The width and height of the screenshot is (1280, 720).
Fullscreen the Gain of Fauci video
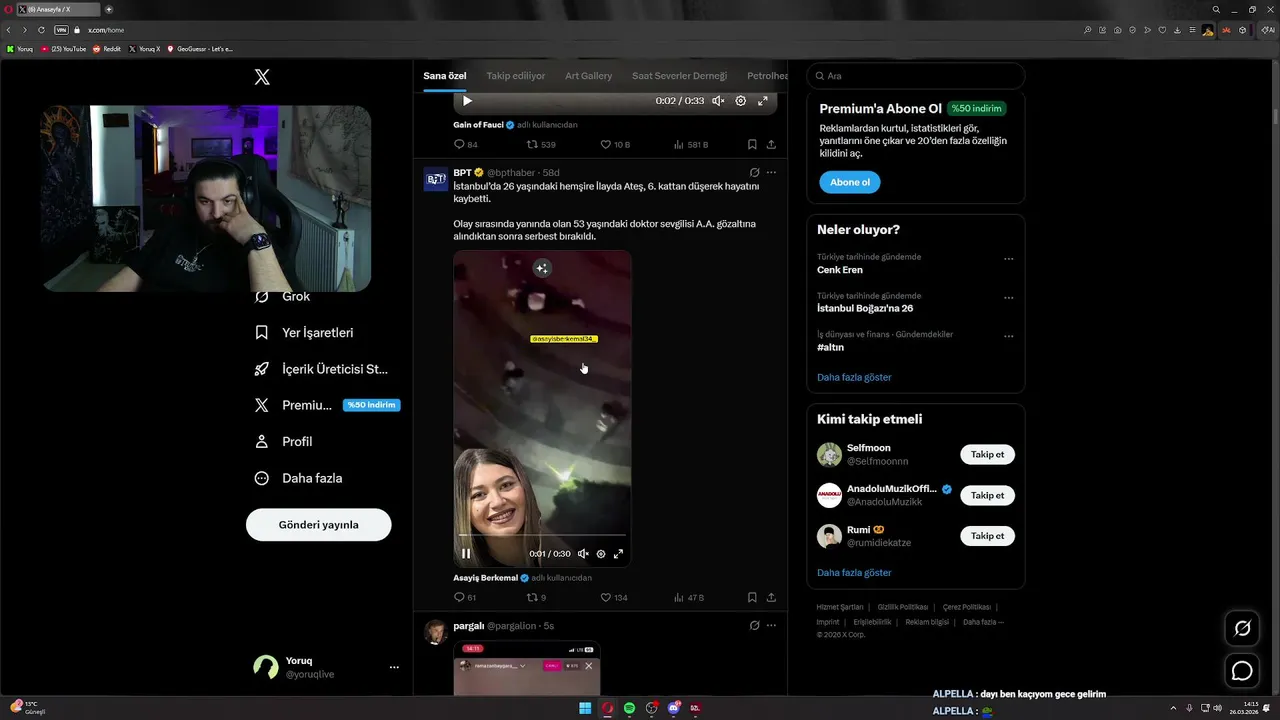(763, 101)
